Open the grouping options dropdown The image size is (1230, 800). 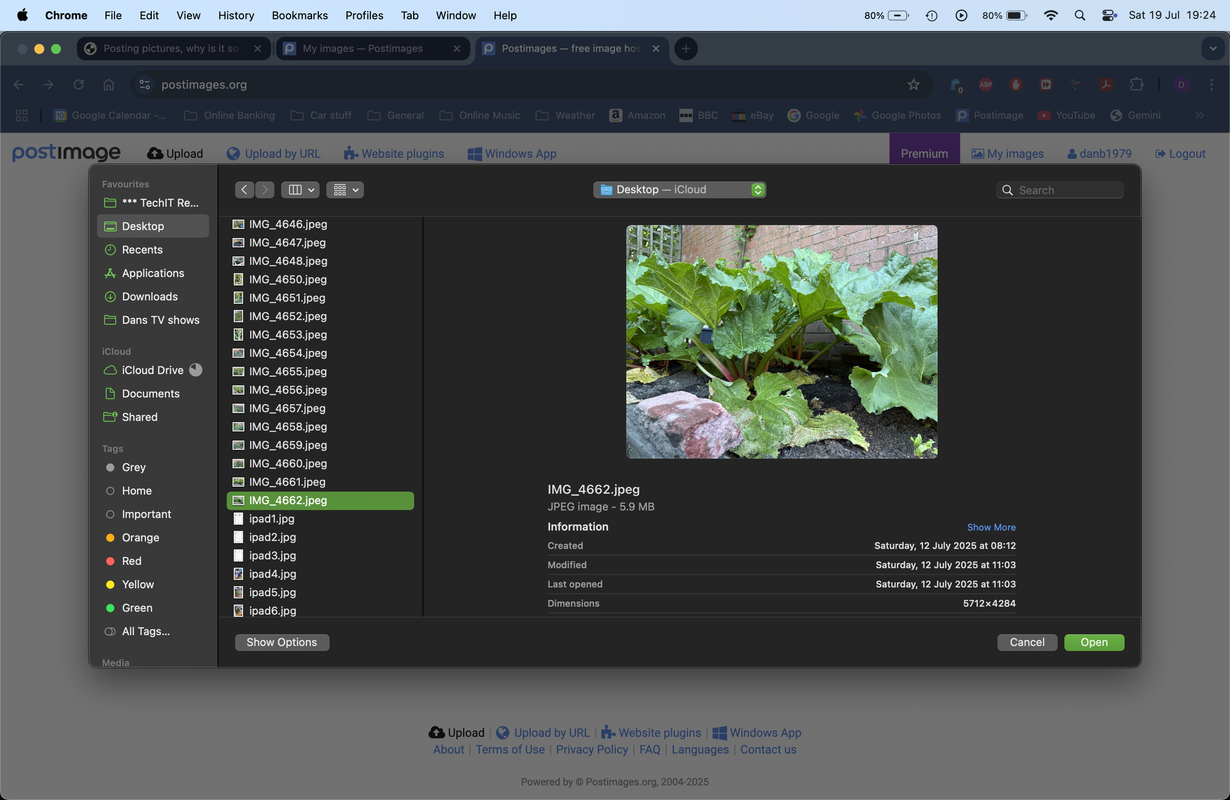tap(345, 190)
